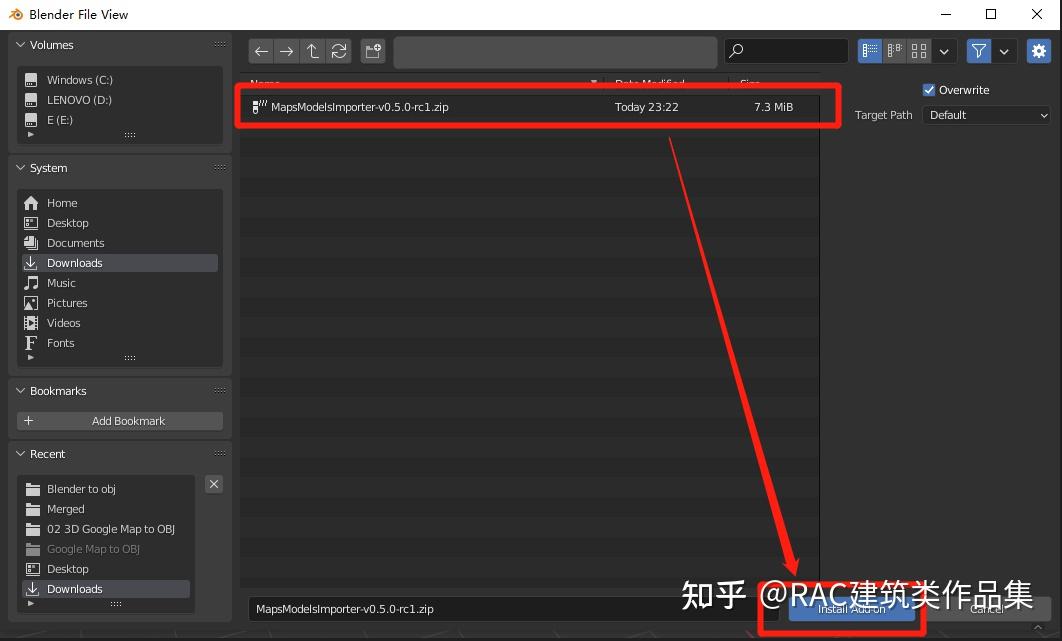Click the directory path field
The height and width of the screenshot is (641, 1062).
click(x=555, y=51)
